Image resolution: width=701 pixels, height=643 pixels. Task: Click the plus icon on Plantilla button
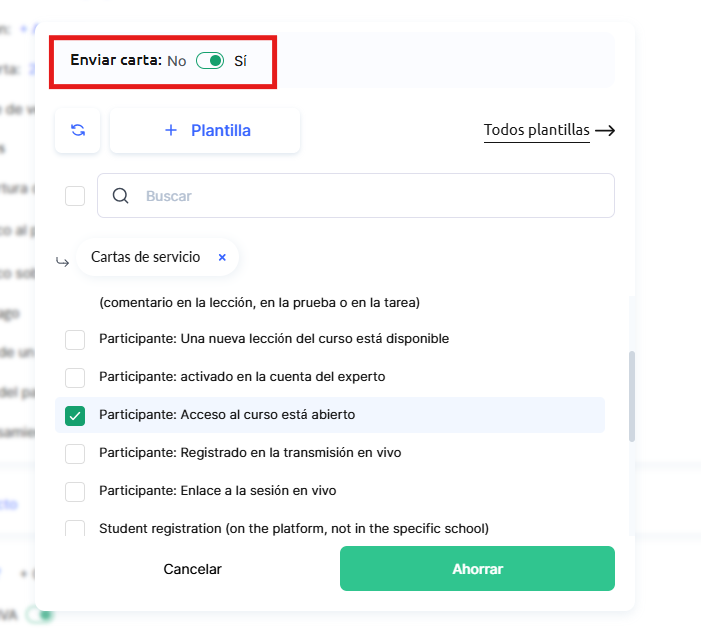click(170, 131)
